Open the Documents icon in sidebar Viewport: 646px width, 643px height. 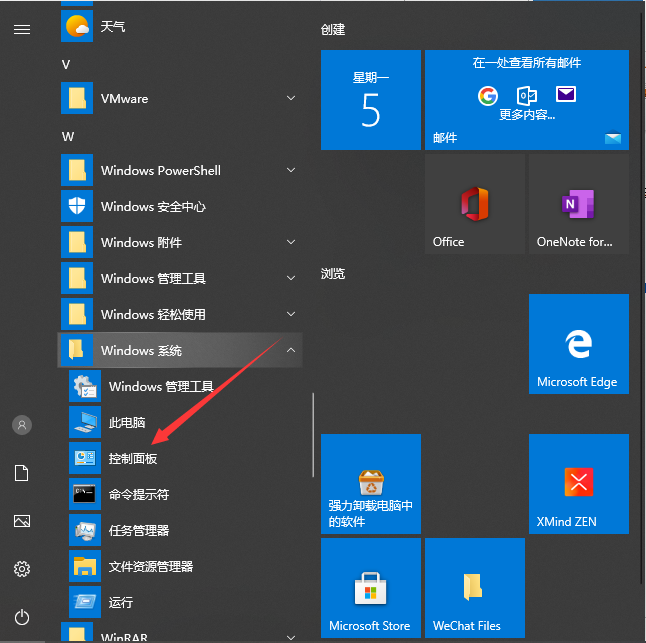(22, 473)
